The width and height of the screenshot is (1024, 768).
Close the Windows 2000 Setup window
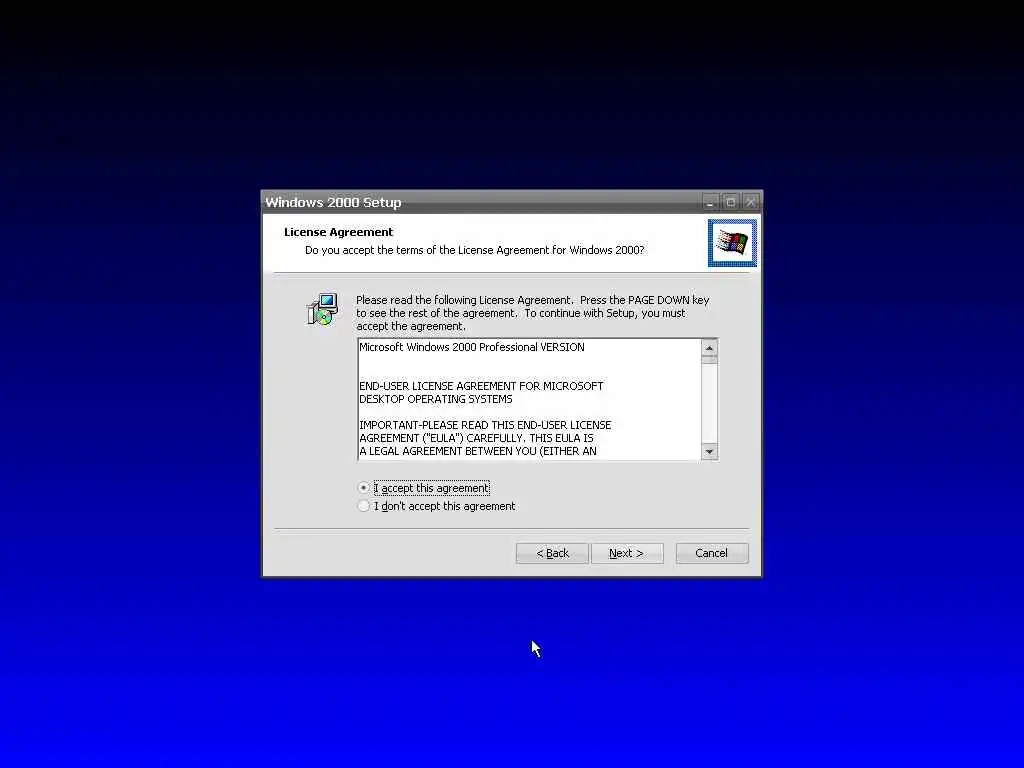tap(750, 202)
